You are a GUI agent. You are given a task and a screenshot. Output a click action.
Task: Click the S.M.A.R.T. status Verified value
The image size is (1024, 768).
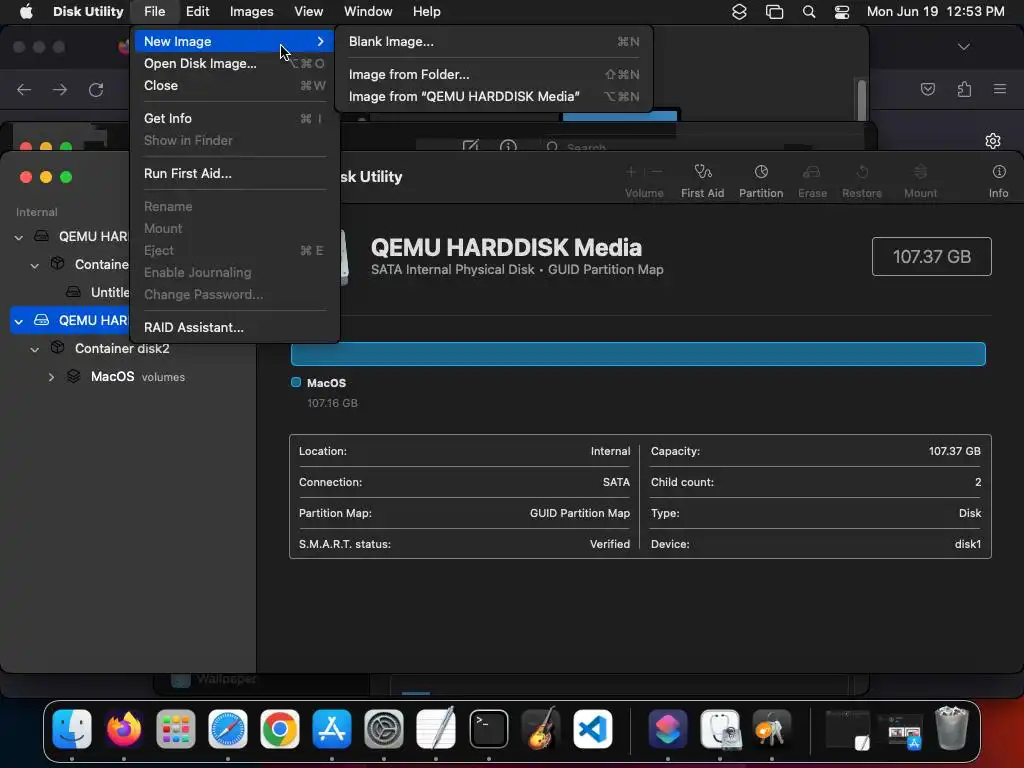(x=610, y=544)
